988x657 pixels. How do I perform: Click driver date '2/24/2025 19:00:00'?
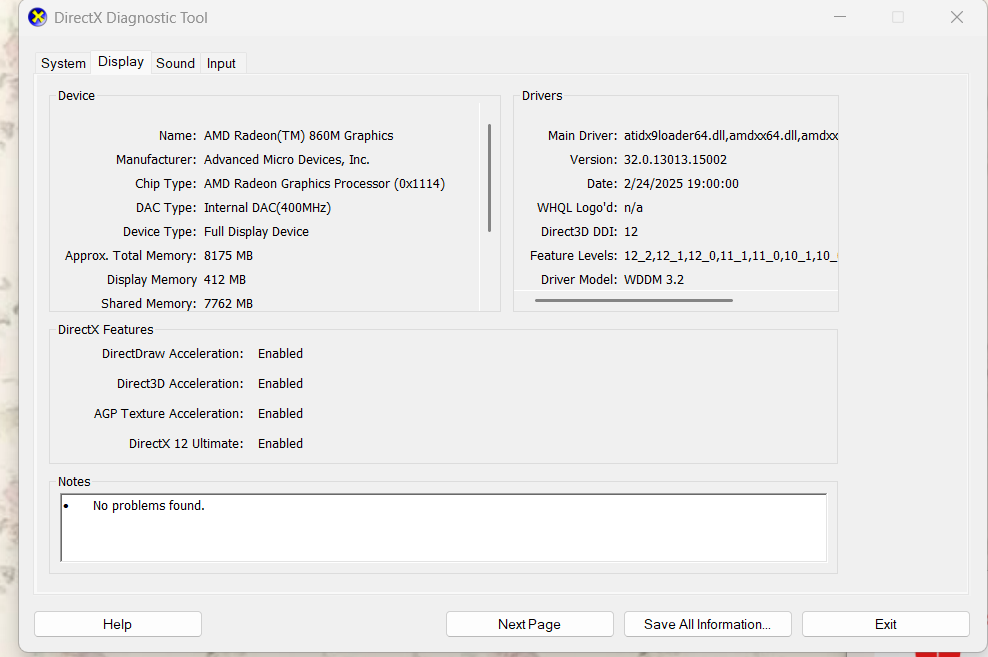[x=681, y=184]
